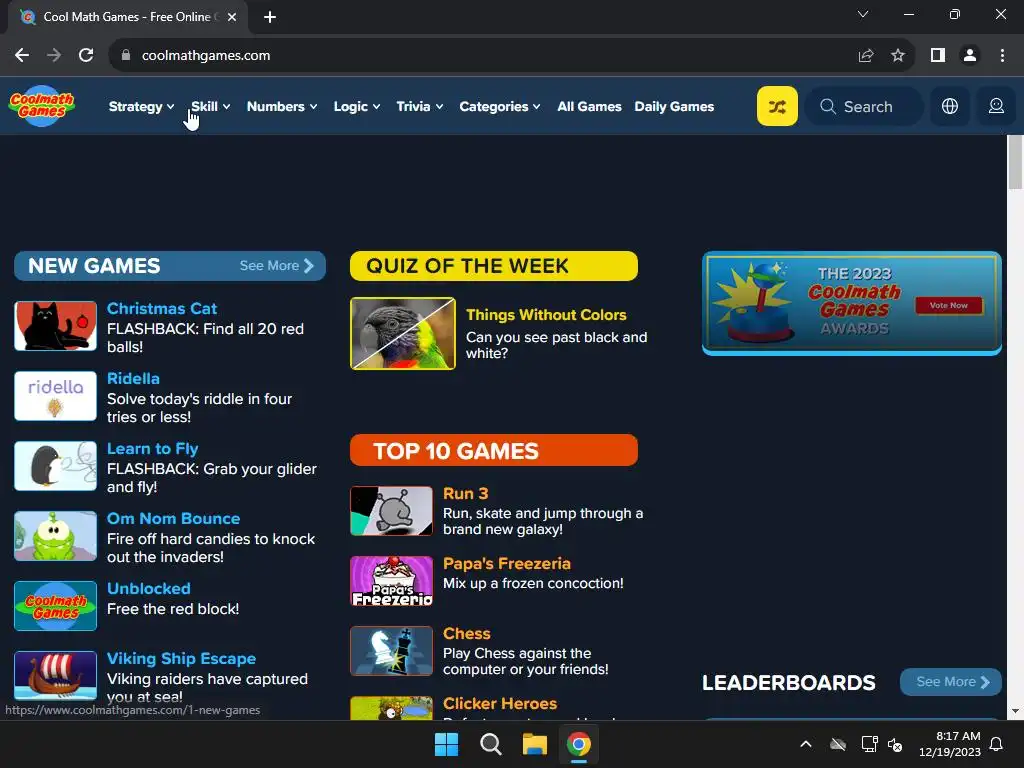Expand the Categories menu
The width and height of the screenshot is (1024, 768).
[500, 106]
